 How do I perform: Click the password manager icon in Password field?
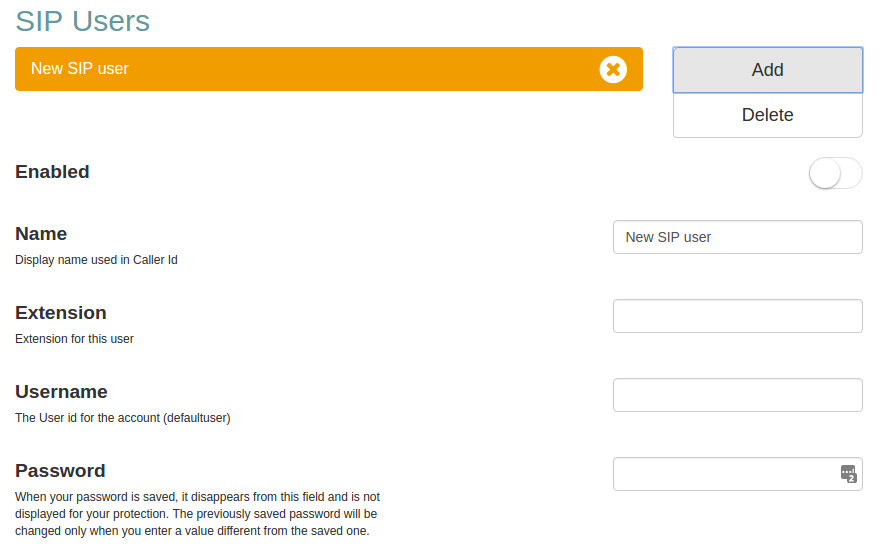(x=848, y=474)
